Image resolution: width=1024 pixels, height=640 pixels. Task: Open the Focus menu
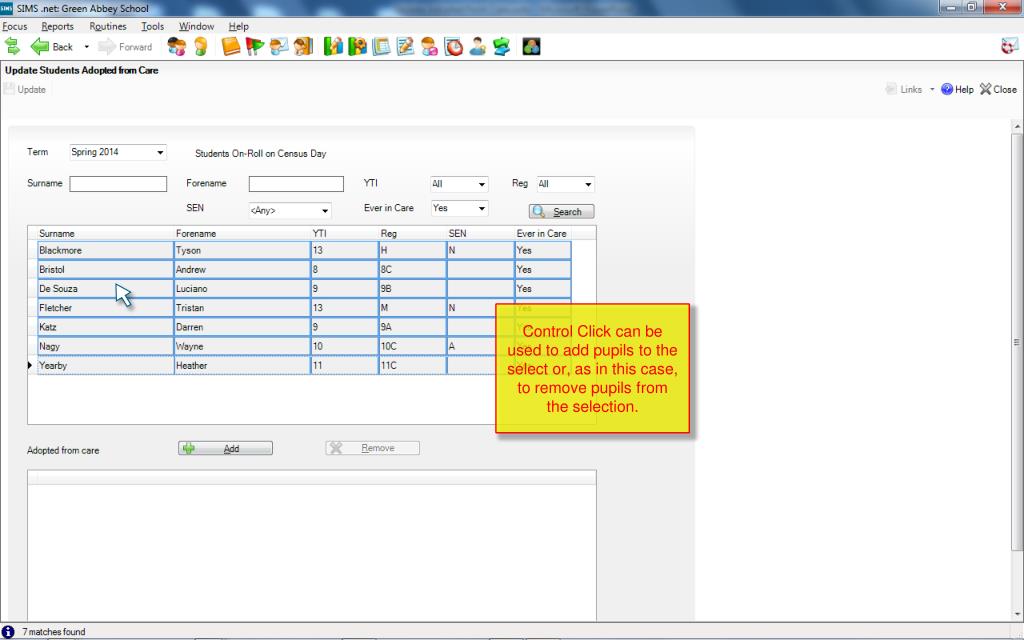15,26
